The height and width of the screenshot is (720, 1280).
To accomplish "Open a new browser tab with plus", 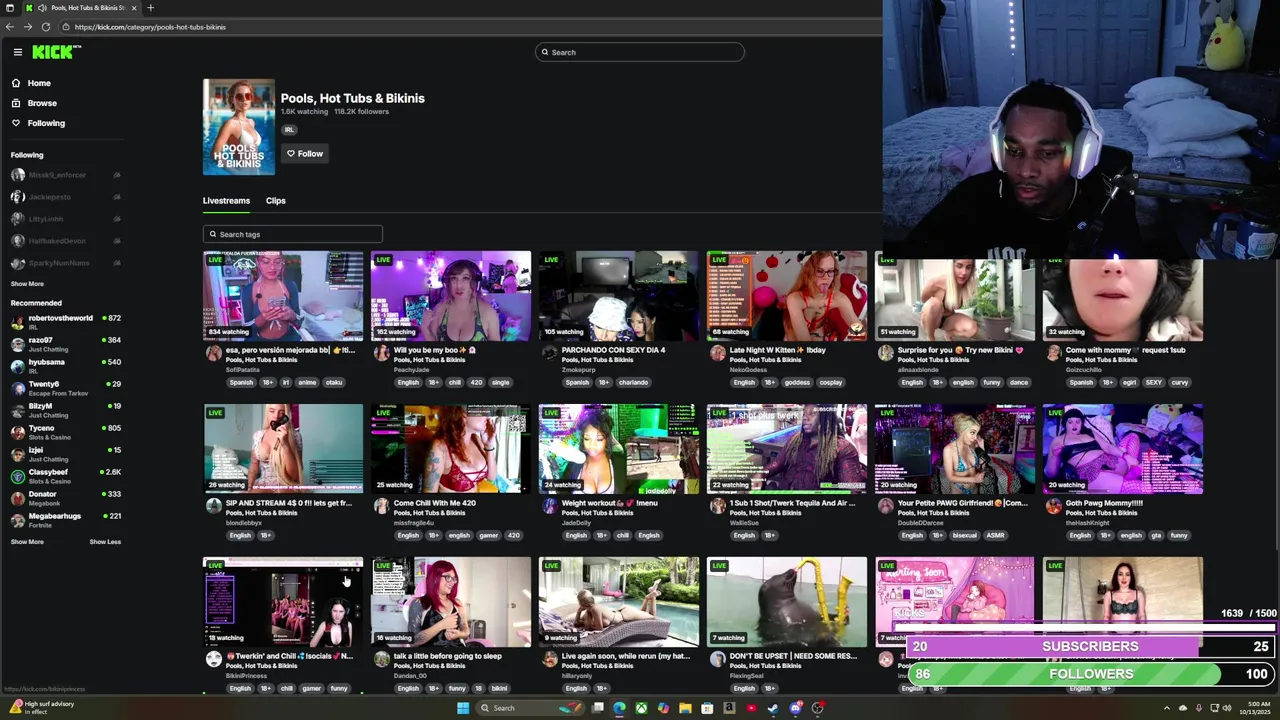I will click(x=150, y=8).
